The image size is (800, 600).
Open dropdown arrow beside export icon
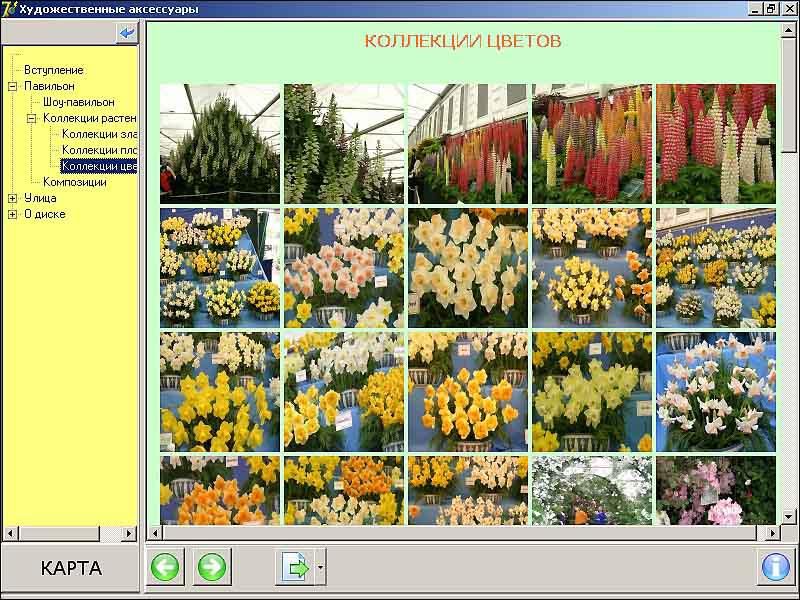coord(320,568)
